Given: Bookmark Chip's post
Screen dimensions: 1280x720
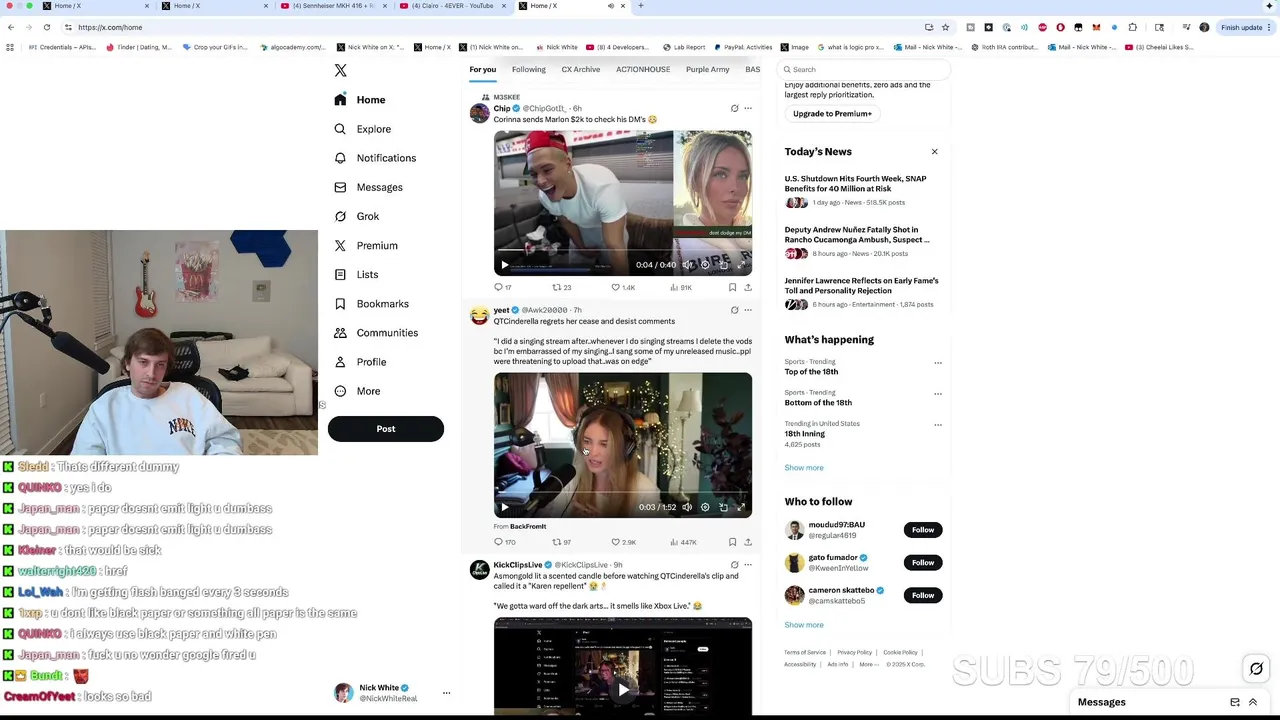Looking at the screenshot, I should (732, 287).
